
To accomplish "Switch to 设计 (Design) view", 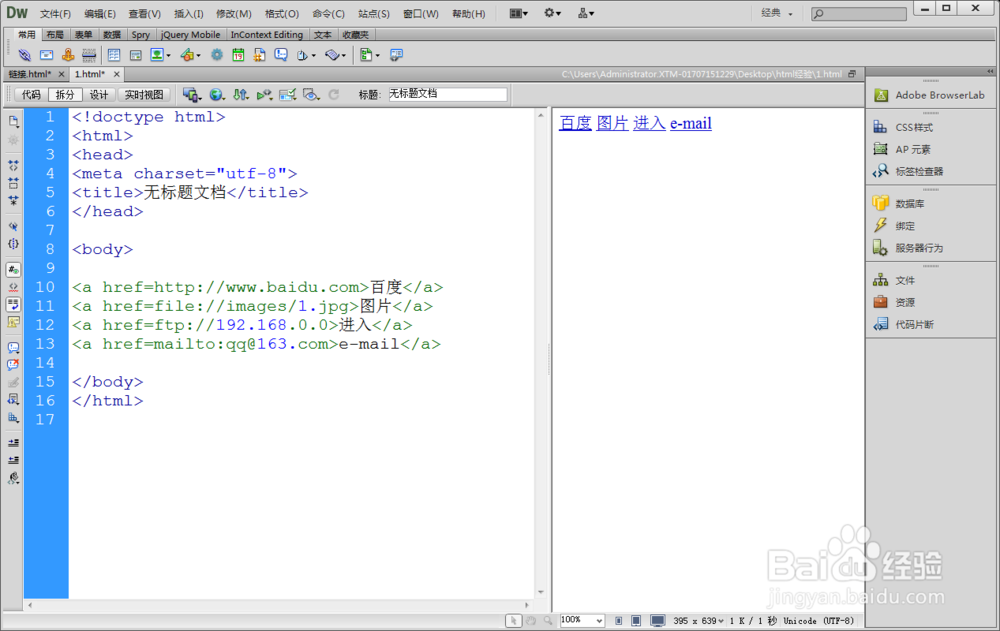I will pos(99,94).
